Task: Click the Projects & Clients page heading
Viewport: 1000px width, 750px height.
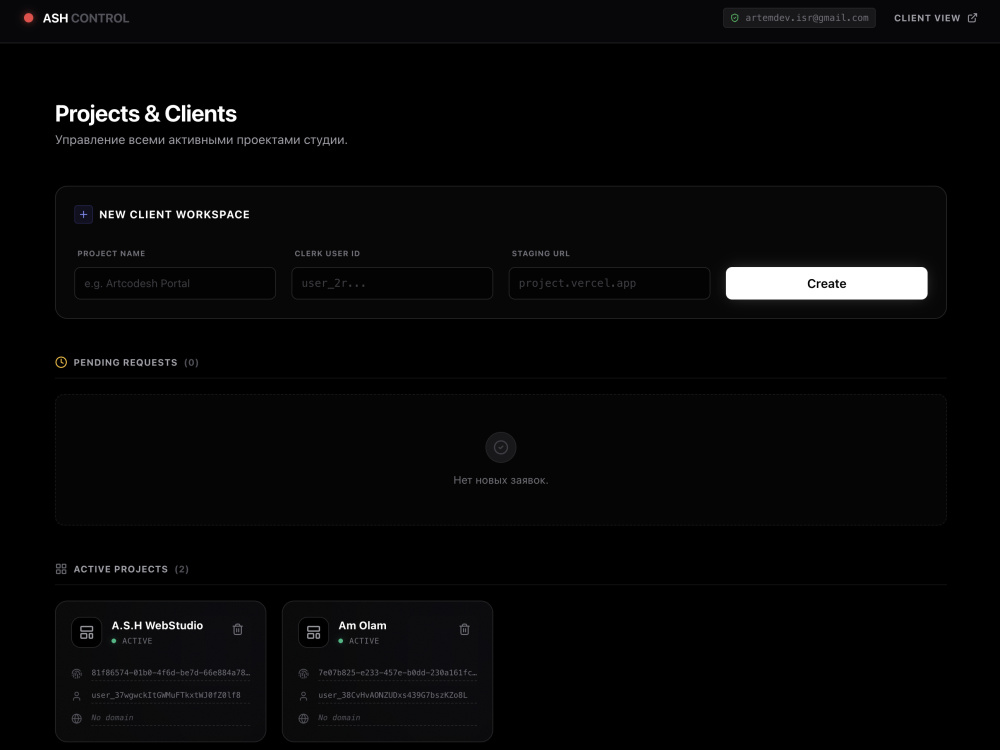Action: 145,114
